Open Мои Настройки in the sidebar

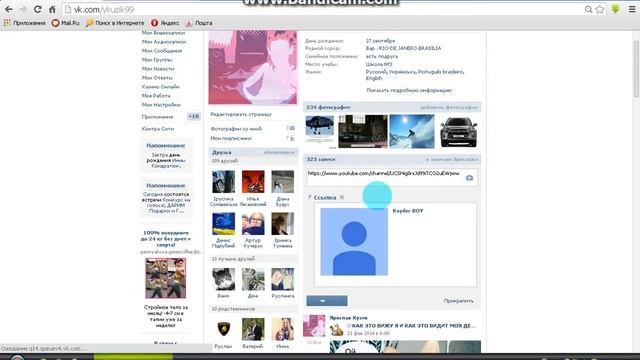[x=161, y=104]
